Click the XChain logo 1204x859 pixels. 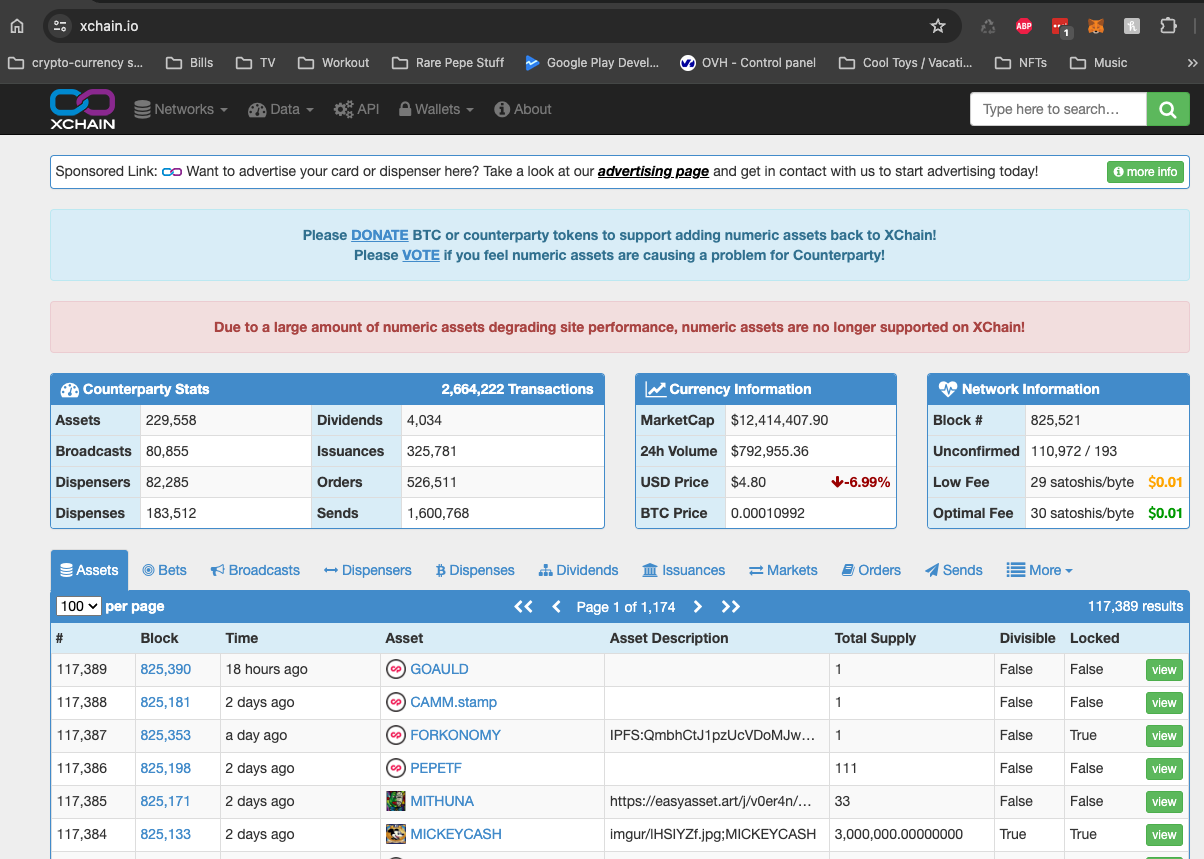click(x=82, y=109)
